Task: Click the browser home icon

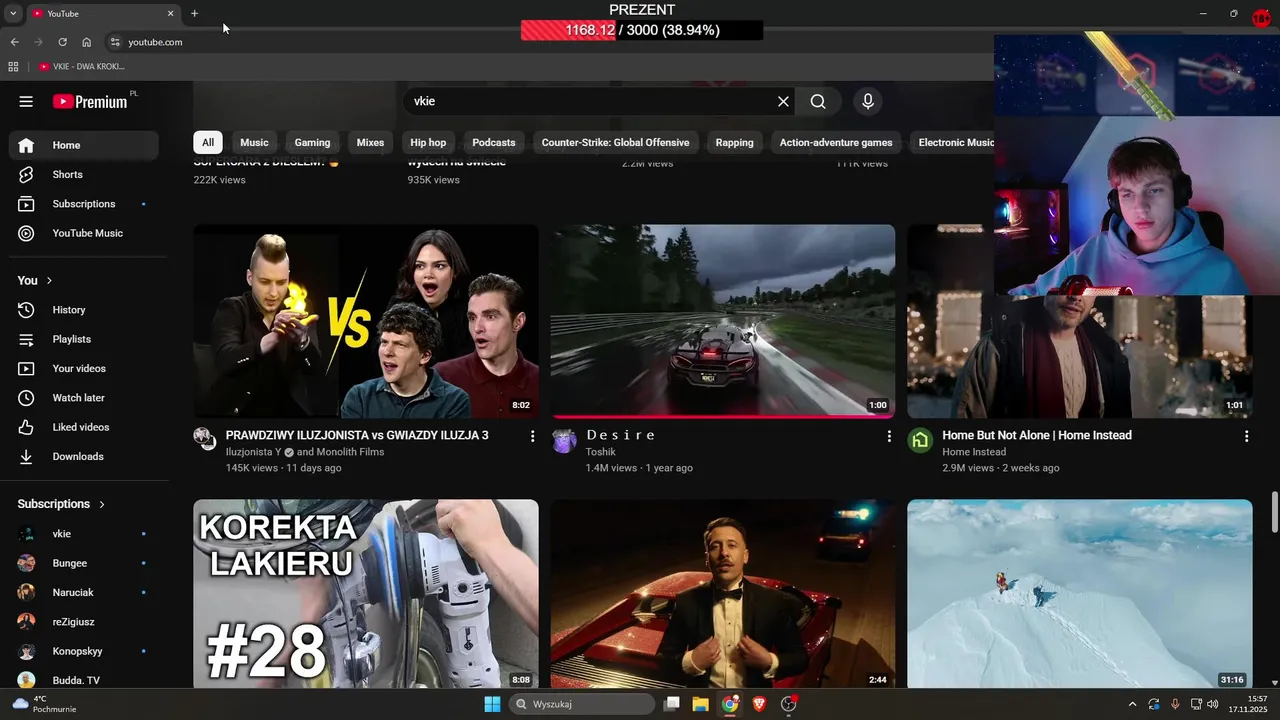Action: click(87, 42)
